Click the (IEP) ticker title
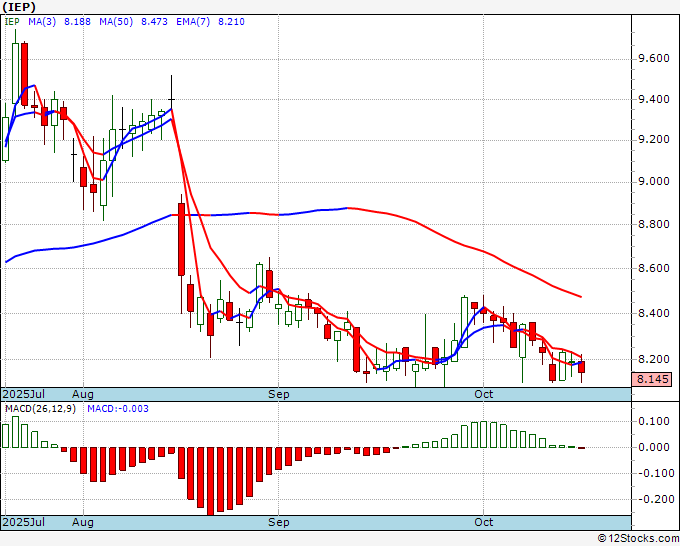Image resolution: width=680 pixels, height=546 pixels. pyautogui.click(x=19, y=7)
